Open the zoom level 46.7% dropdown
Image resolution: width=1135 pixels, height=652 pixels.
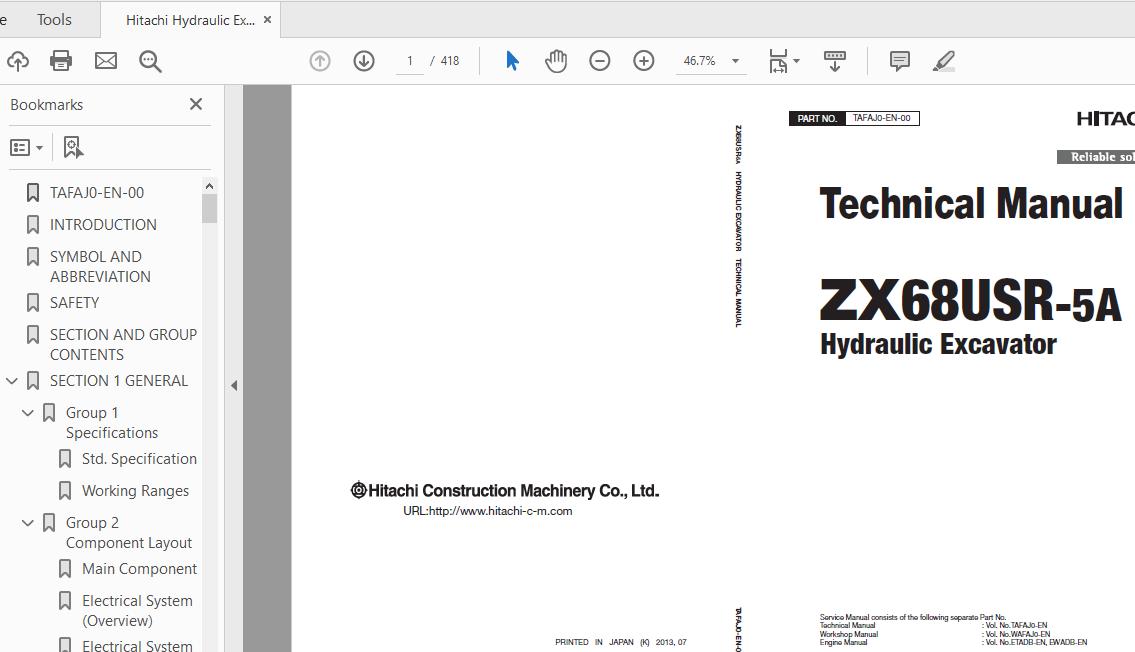(735, 61)
